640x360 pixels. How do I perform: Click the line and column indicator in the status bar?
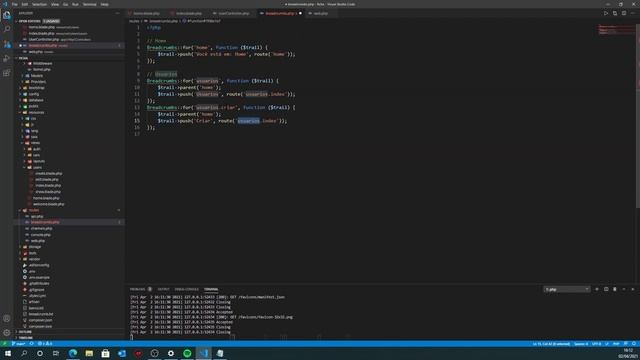click(551, 344)
